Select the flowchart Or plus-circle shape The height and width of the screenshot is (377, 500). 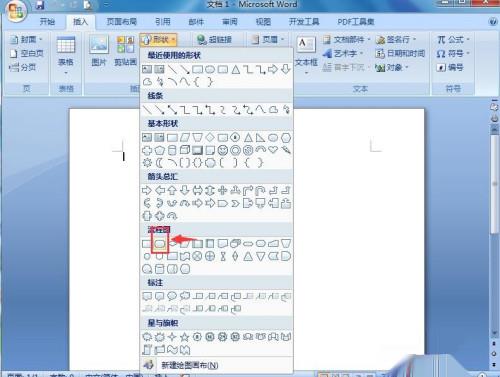pyautogui.click(x=210, y=256)
